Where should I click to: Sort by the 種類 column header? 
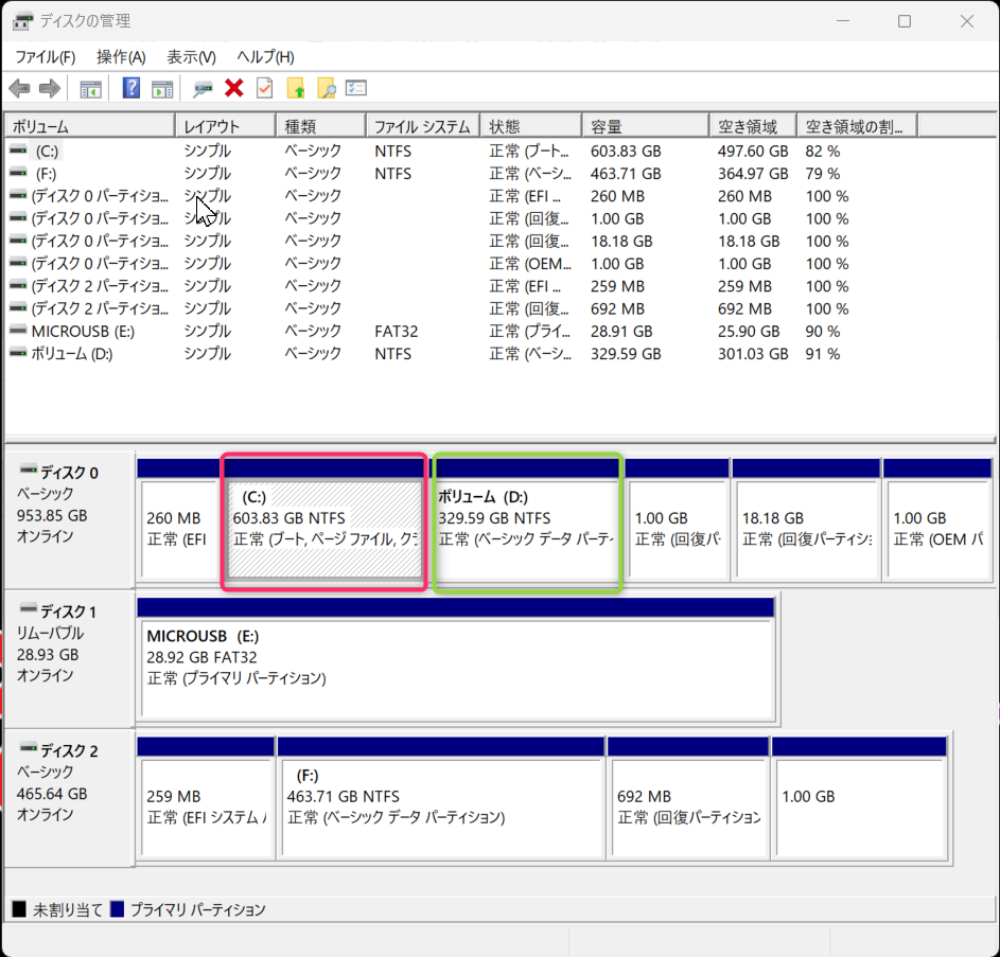pyautogui.click(x=321, y=126)
